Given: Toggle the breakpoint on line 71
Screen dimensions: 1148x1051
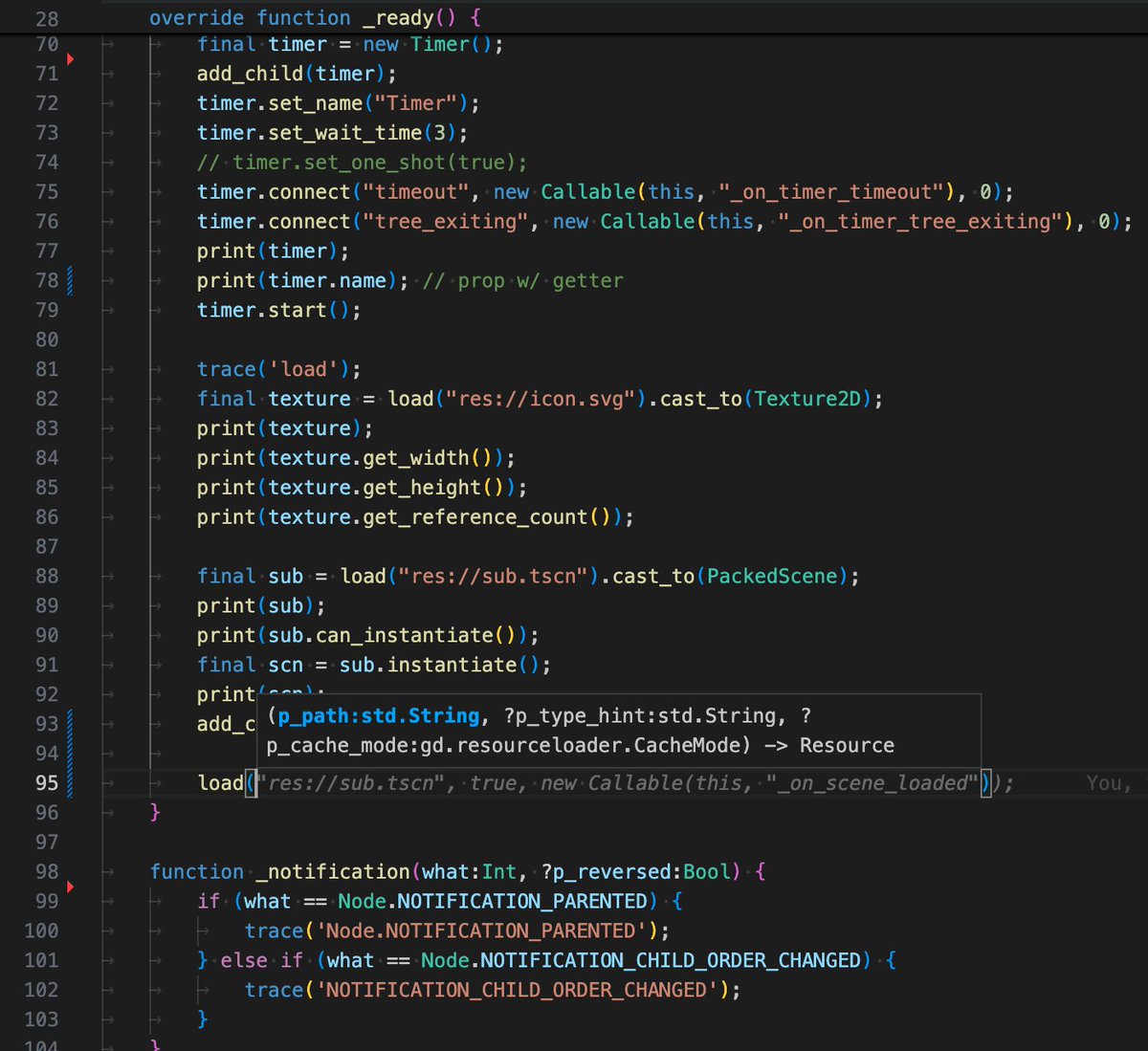Looking at the screenshot, I should (70, 58).
